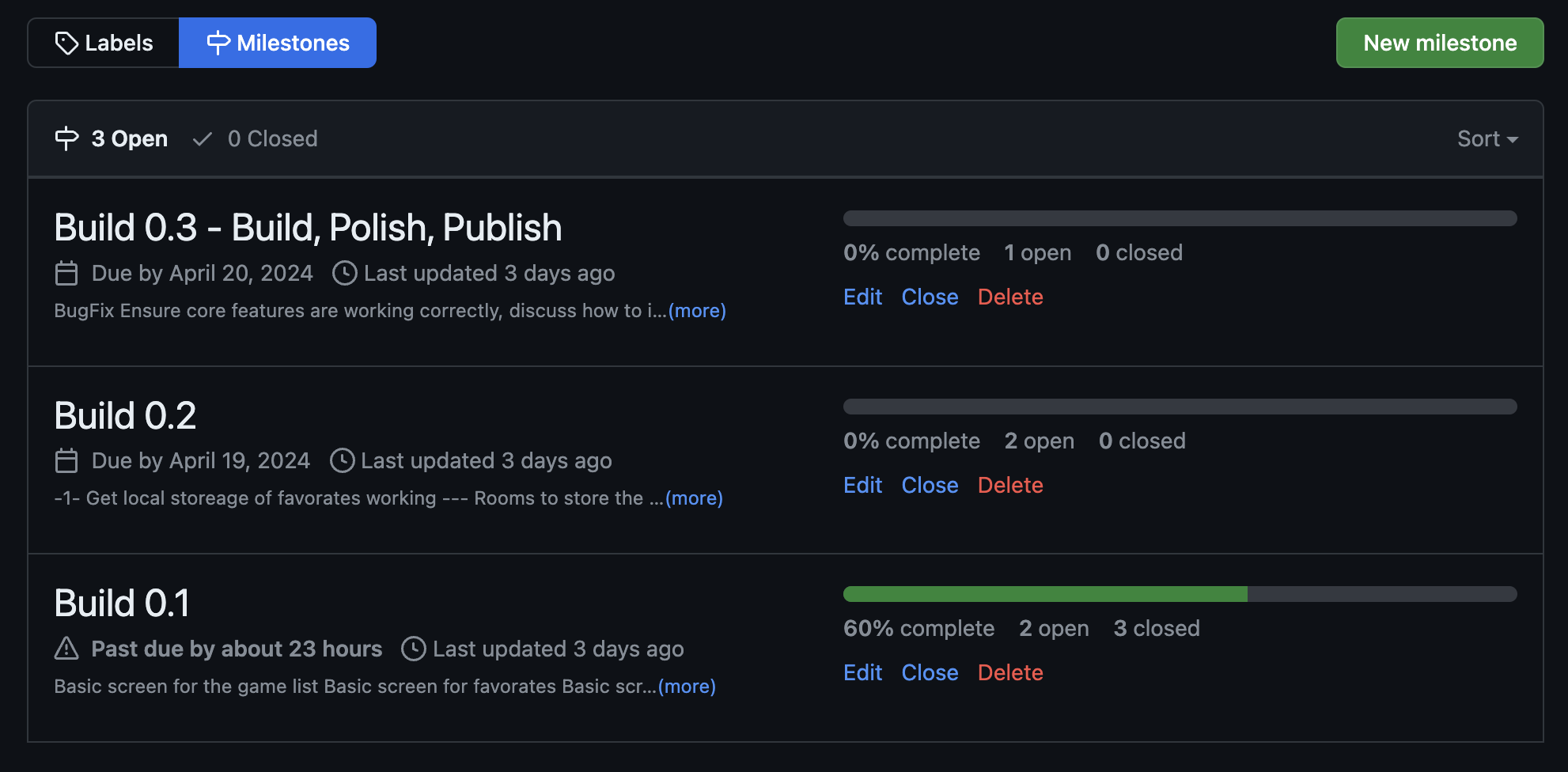The width and height of the screenshot is (1568, 772).
Task: Click '3 closed' count for Build 0.1
Action: click(x=1156, y=629)
